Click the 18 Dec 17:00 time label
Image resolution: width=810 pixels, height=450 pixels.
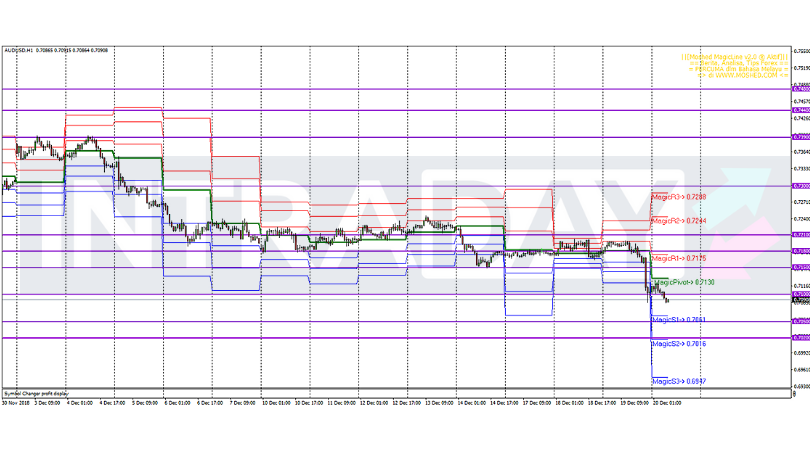(x=602, y=403)
